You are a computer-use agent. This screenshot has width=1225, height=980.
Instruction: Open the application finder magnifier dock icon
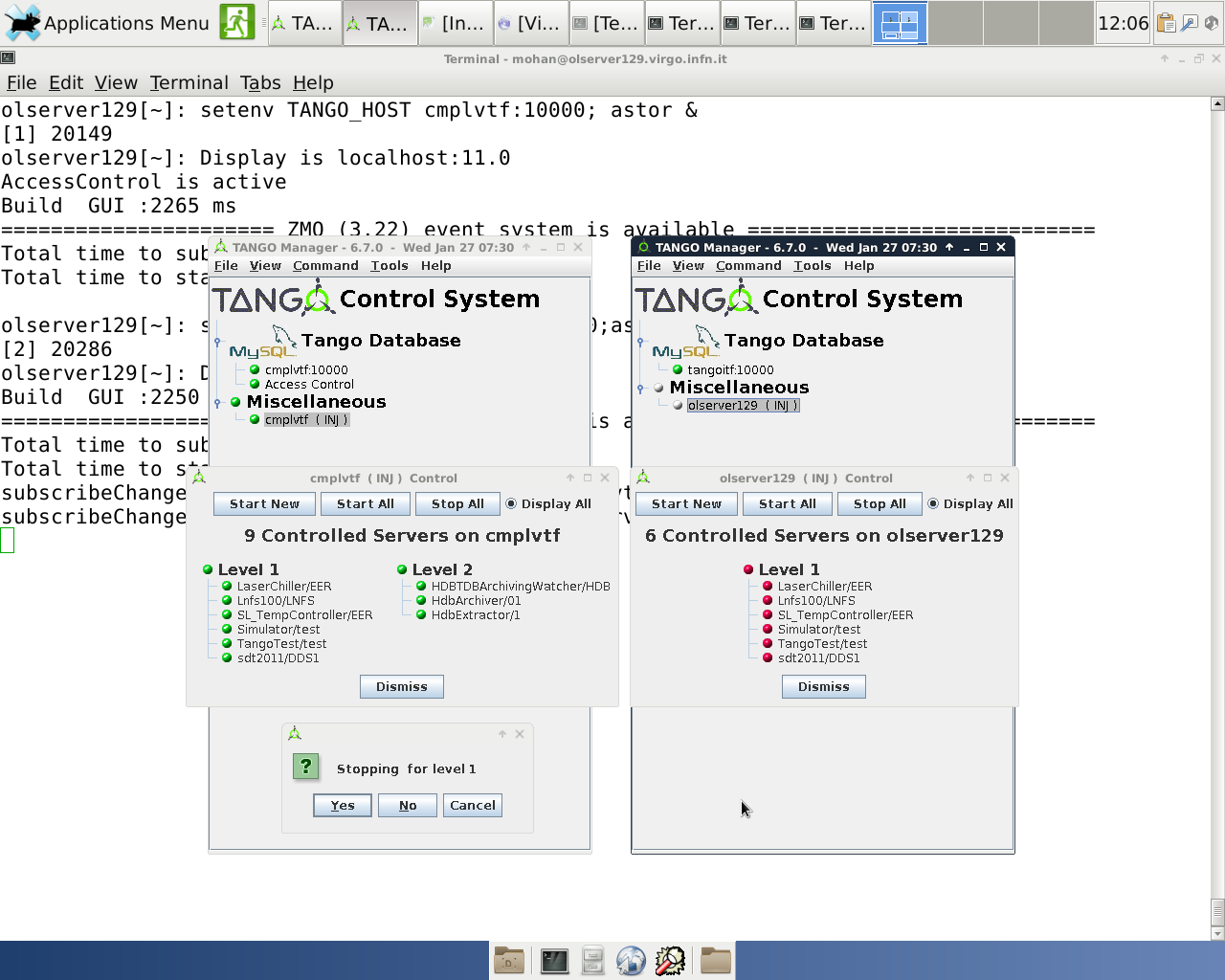[670, 960]
